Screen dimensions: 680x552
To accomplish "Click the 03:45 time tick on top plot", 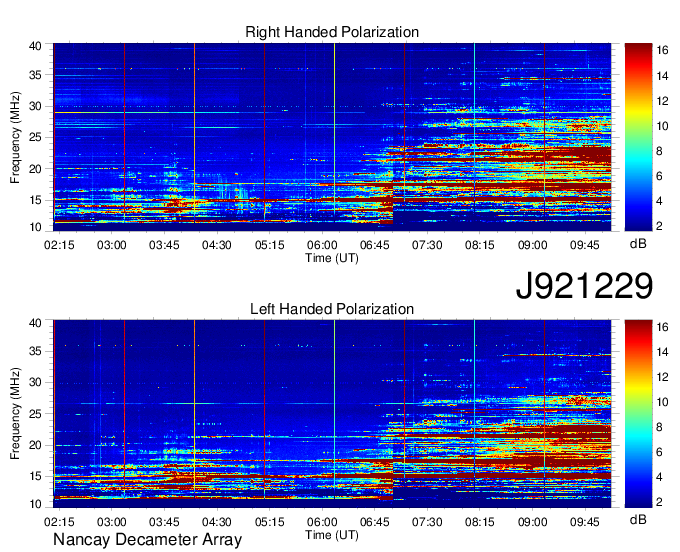I will [164, 245].
